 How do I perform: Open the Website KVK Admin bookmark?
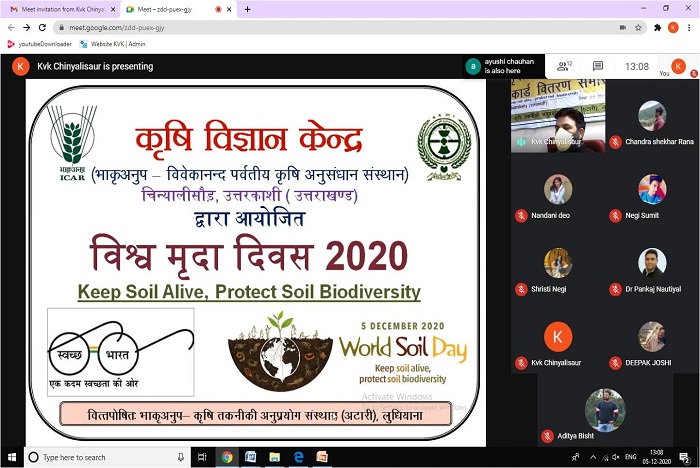(113, 44)
